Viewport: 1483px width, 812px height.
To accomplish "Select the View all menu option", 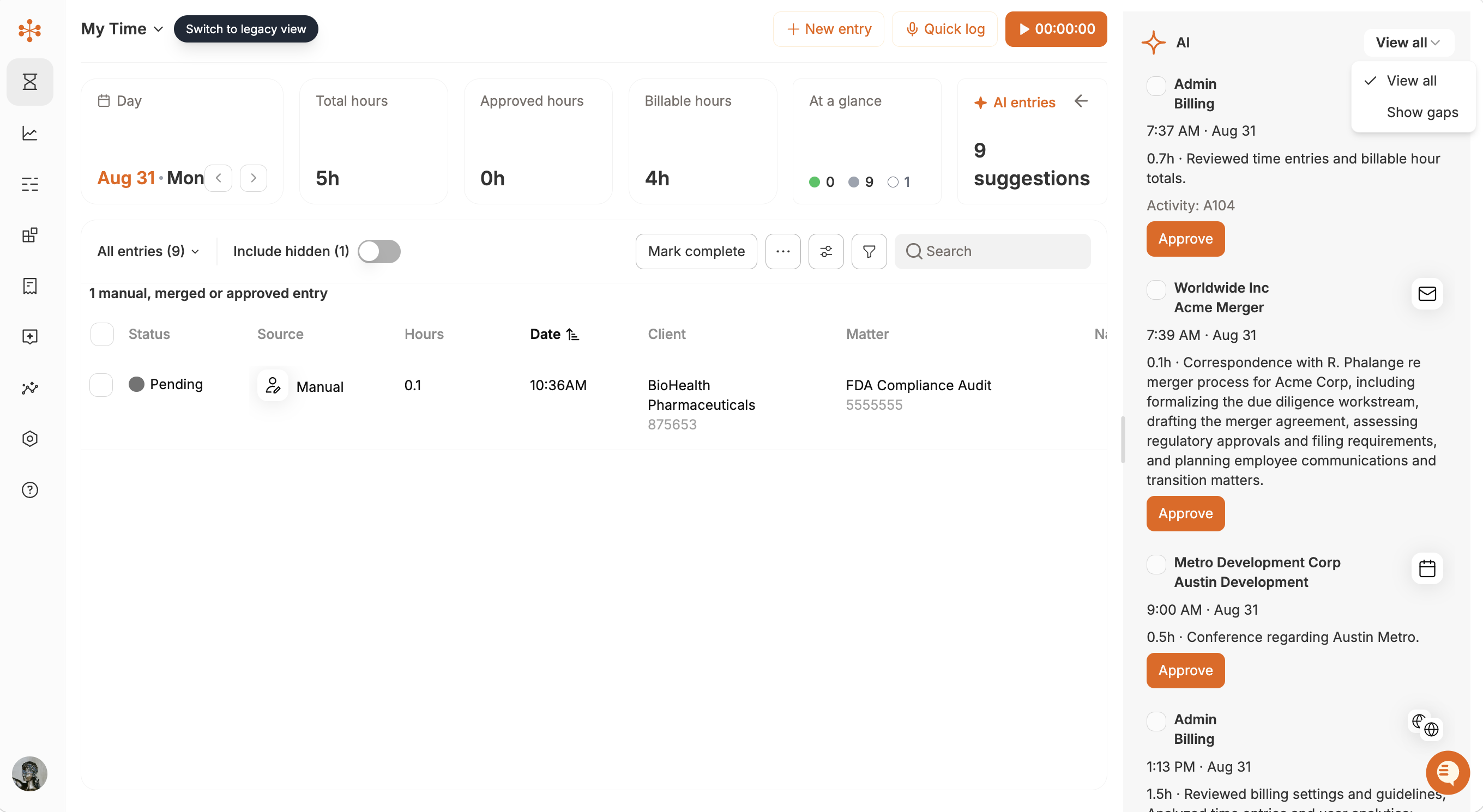I will [x=1412, y=81].
